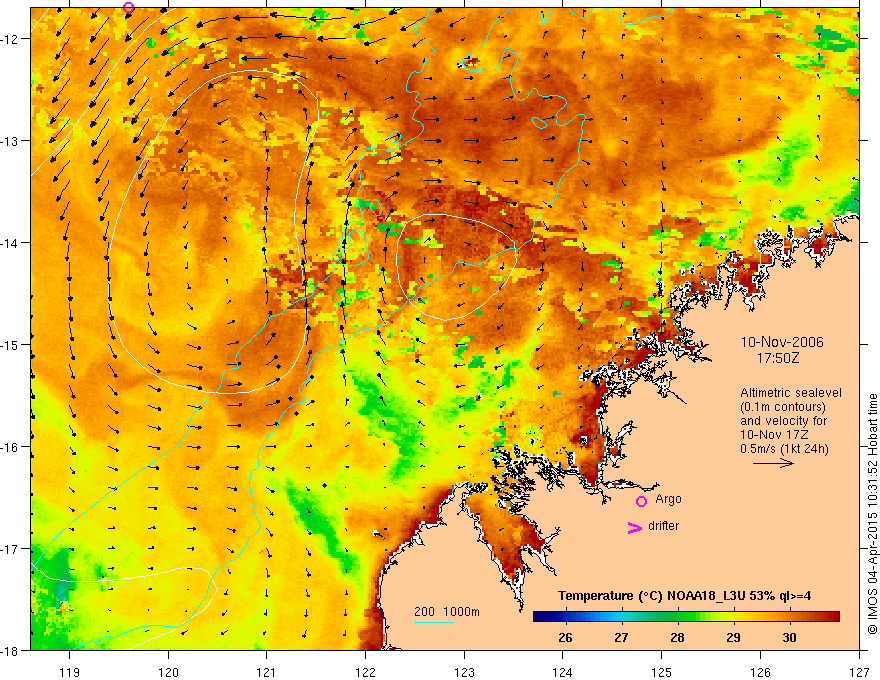This screenshot has width=880, height=680.
Task: Click the IMOS copyright timestamp text
Action: tap(873, 513)
